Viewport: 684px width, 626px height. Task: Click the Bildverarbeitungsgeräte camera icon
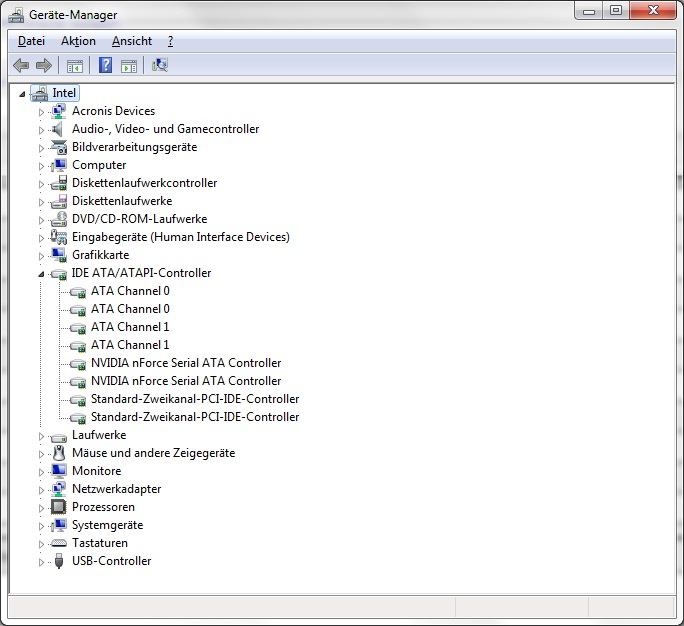[58, 147]
